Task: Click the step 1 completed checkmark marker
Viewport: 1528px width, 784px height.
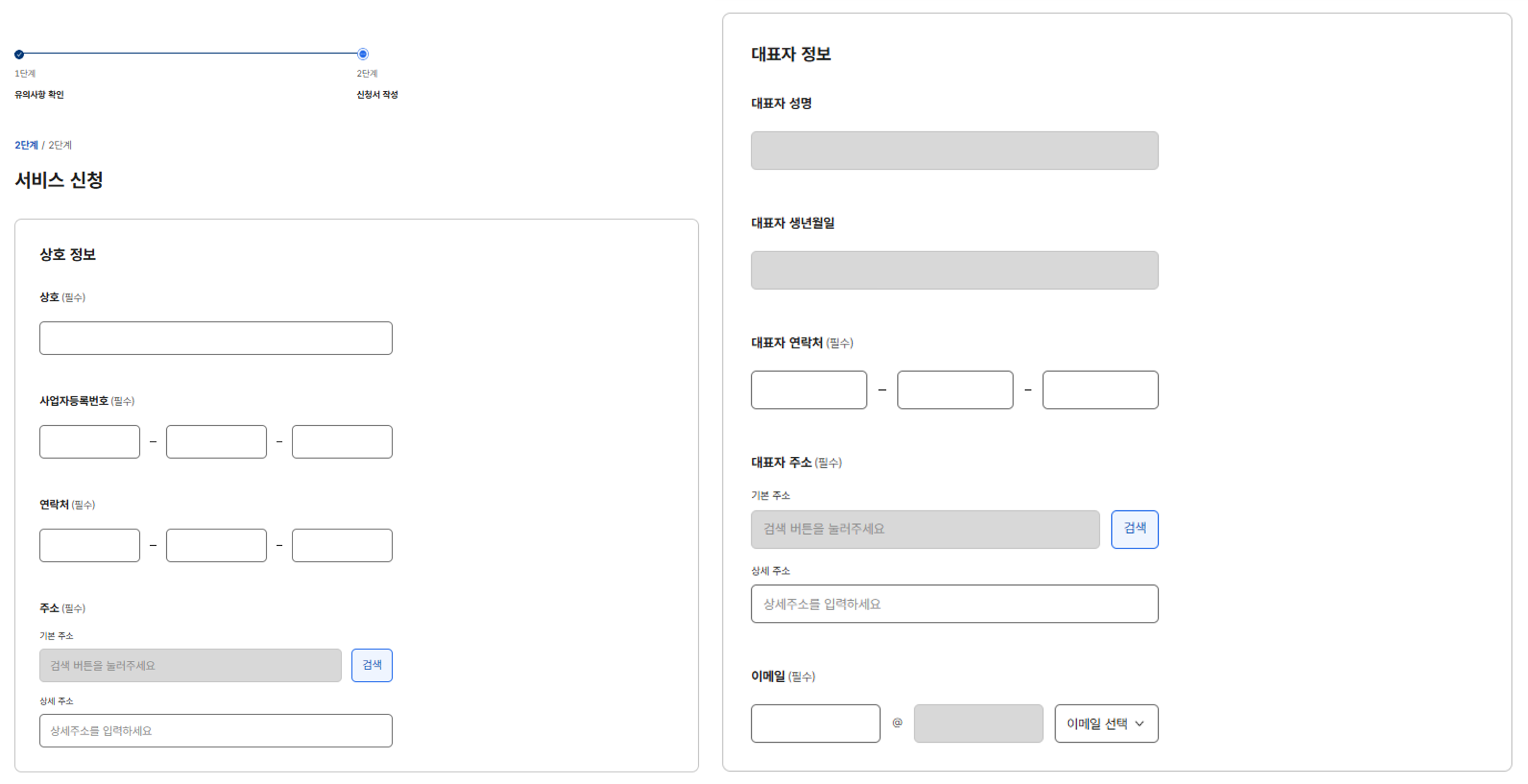Action: click(x=19, y=54)
